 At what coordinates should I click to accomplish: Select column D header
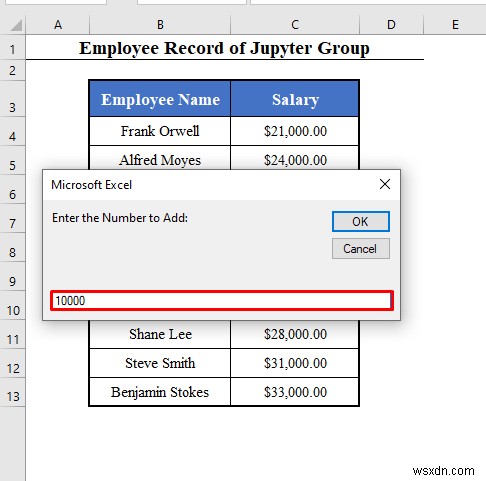391,25
